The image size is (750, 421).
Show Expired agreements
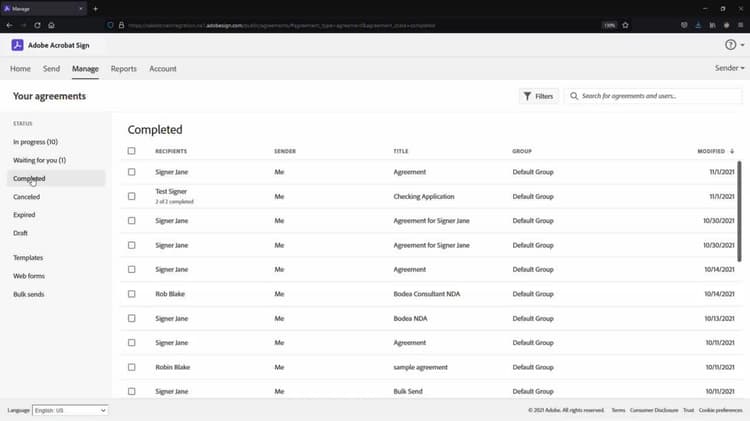tap(24, 215)
